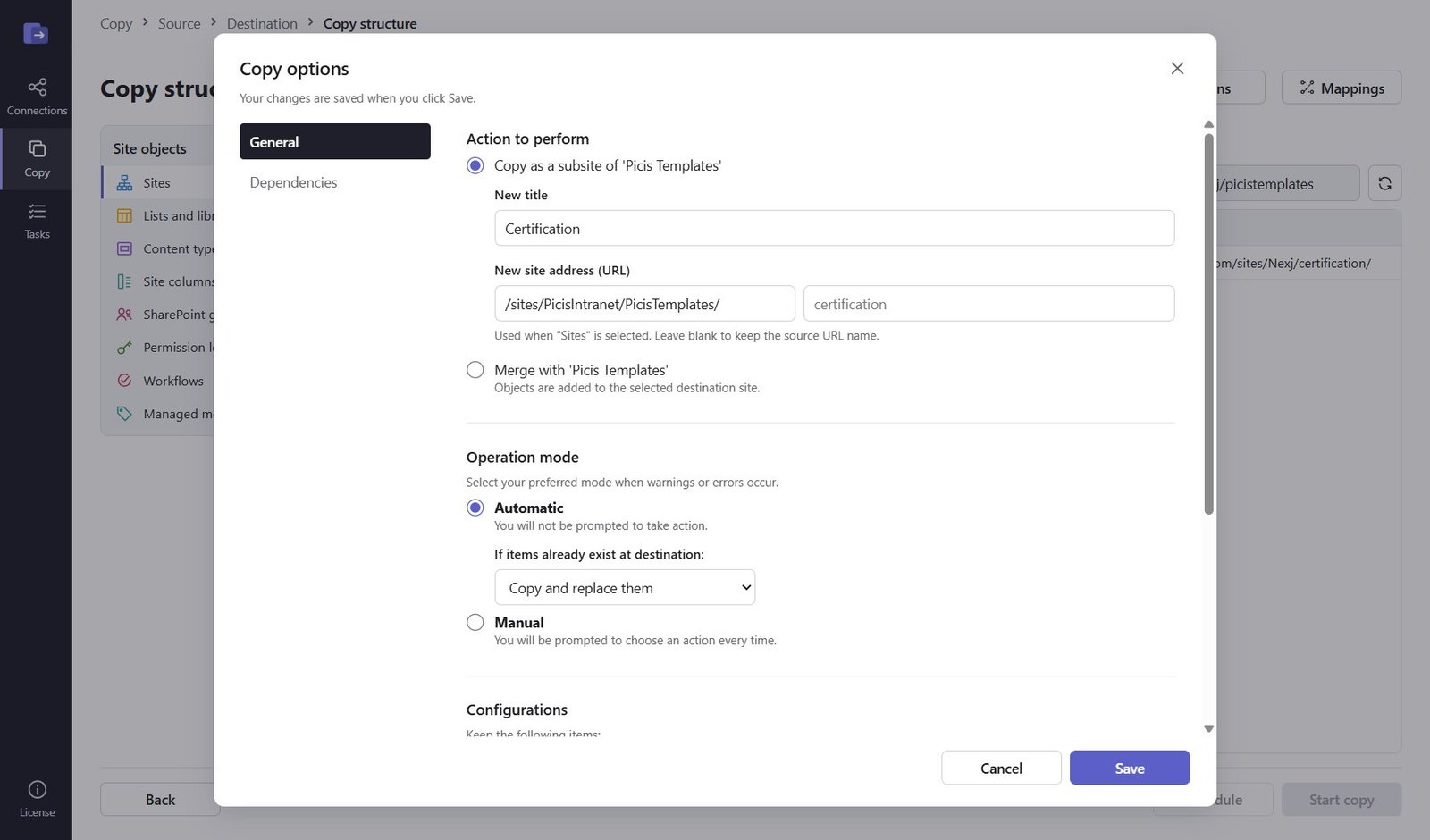Click the Save button
Viewport: 1430px width, 840px height.
[1130, 768]
